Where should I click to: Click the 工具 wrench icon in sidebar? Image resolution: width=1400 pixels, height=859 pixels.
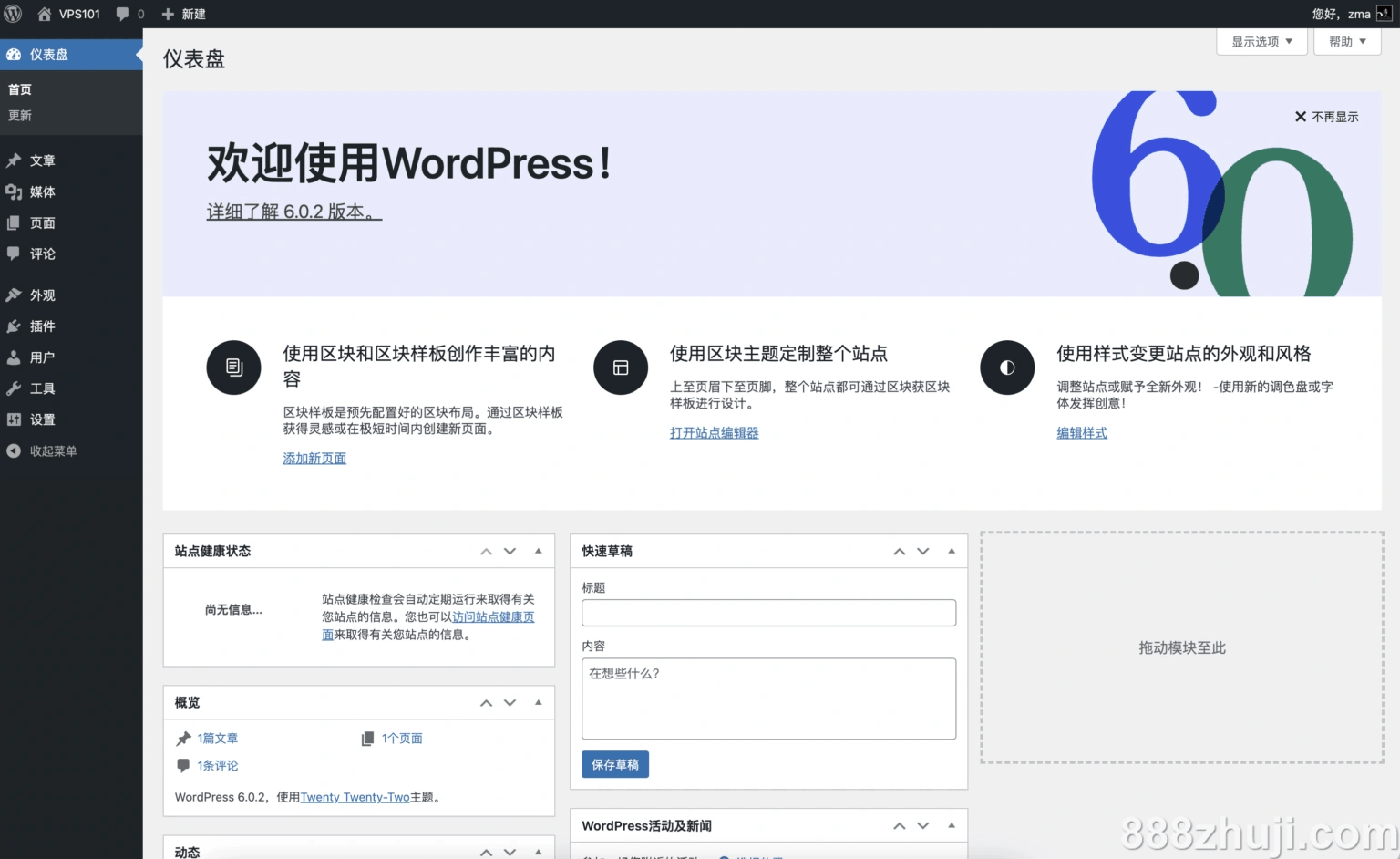pyautogui.click(x=14, y=388)
